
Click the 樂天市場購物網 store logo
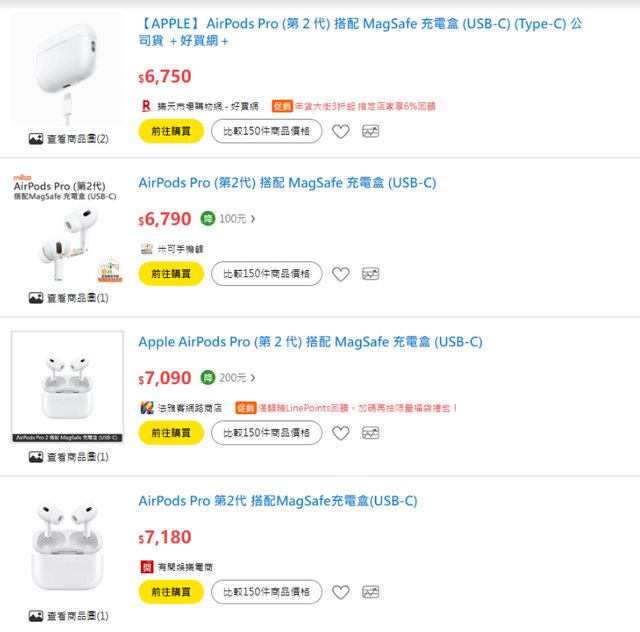pos(145,105)
